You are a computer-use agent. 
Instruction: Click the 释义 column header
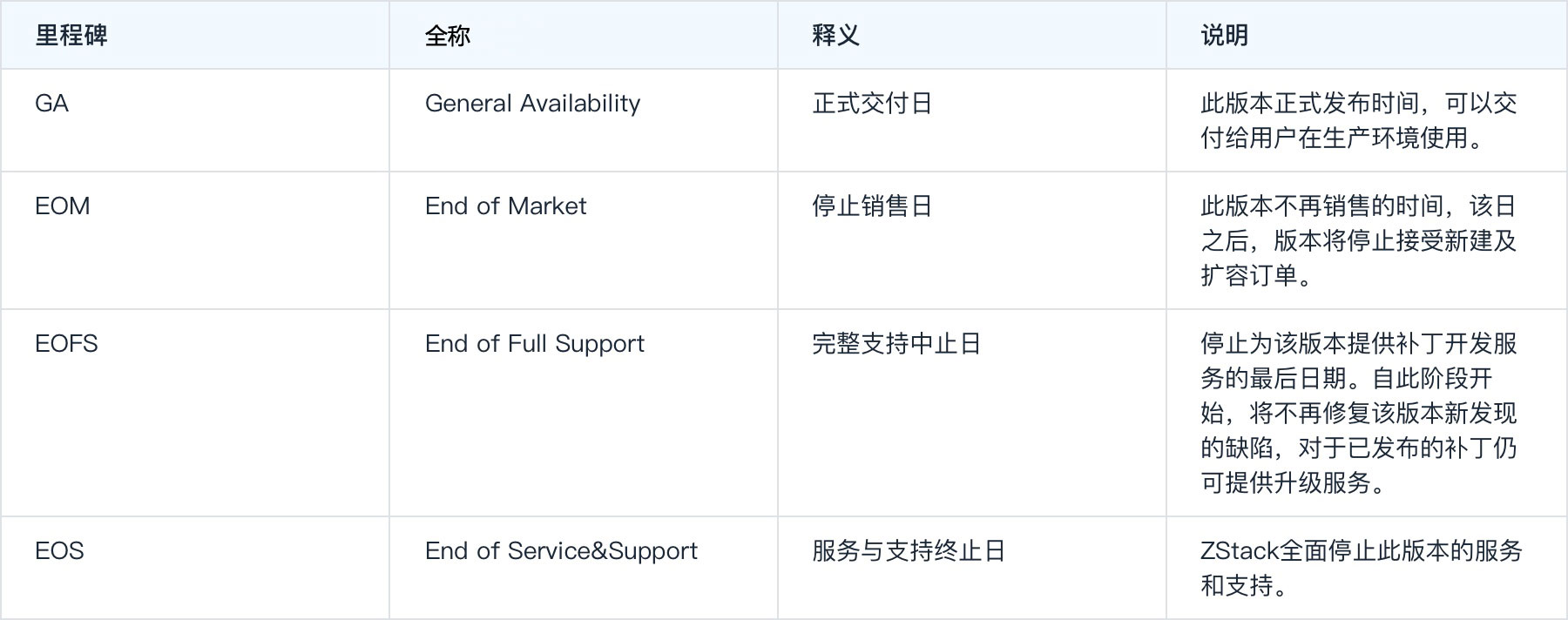tap(835, 35)
